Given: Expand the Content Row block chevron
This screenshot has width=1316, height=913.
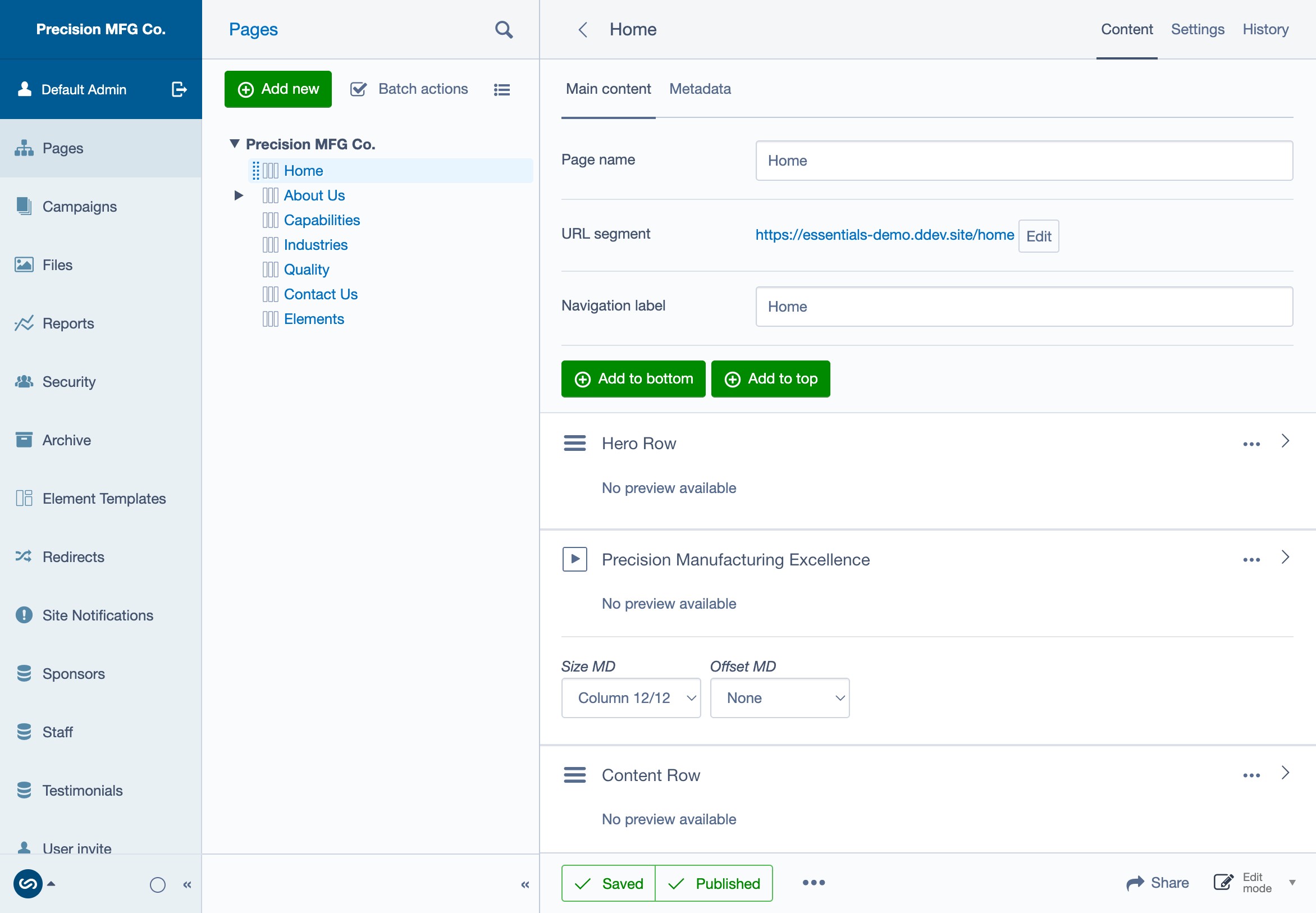Looking at the screenshot, I should coord(1285,773).
